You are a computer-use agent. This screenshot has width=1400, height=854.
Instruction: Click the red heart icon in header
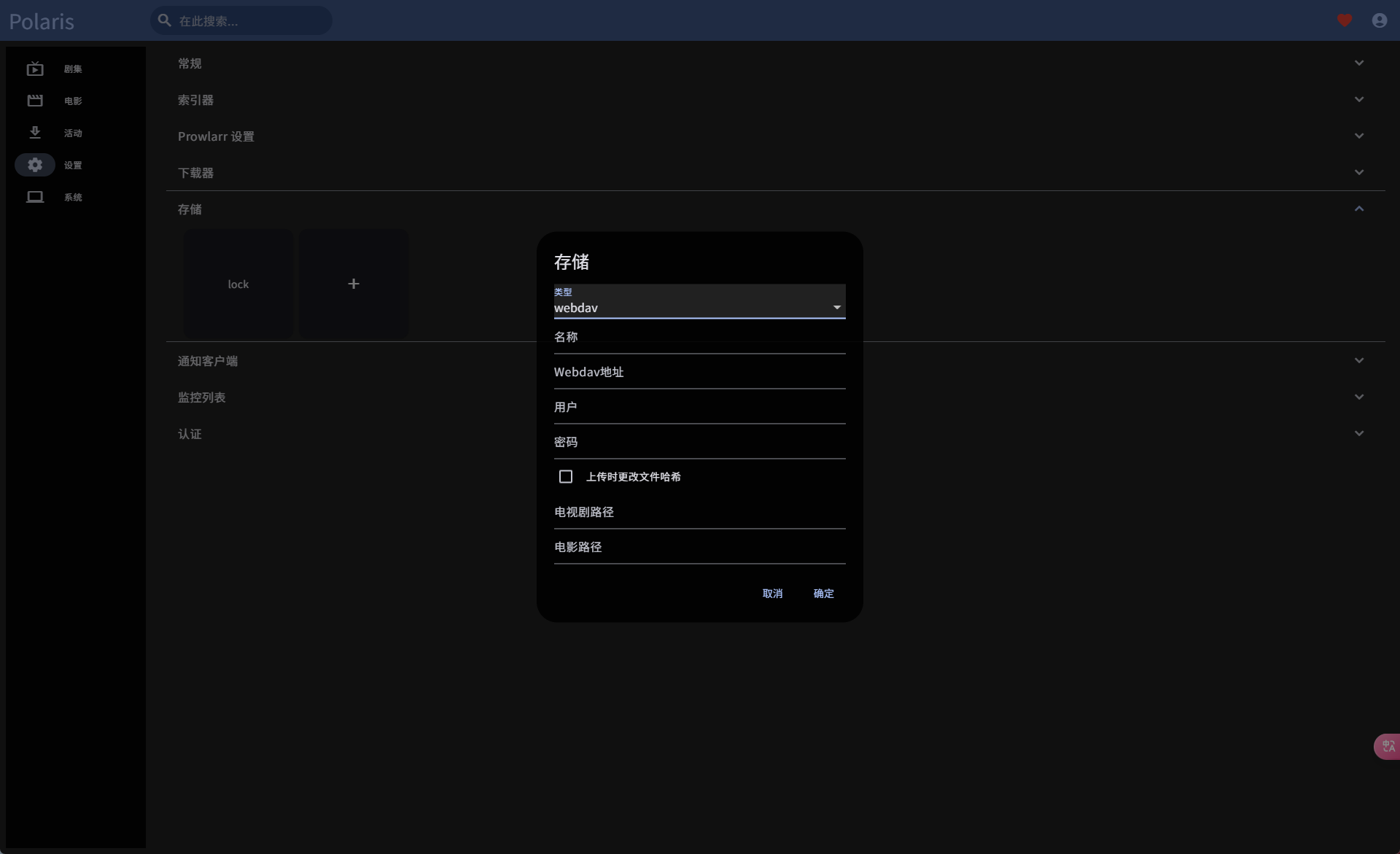click(1345, 20)
